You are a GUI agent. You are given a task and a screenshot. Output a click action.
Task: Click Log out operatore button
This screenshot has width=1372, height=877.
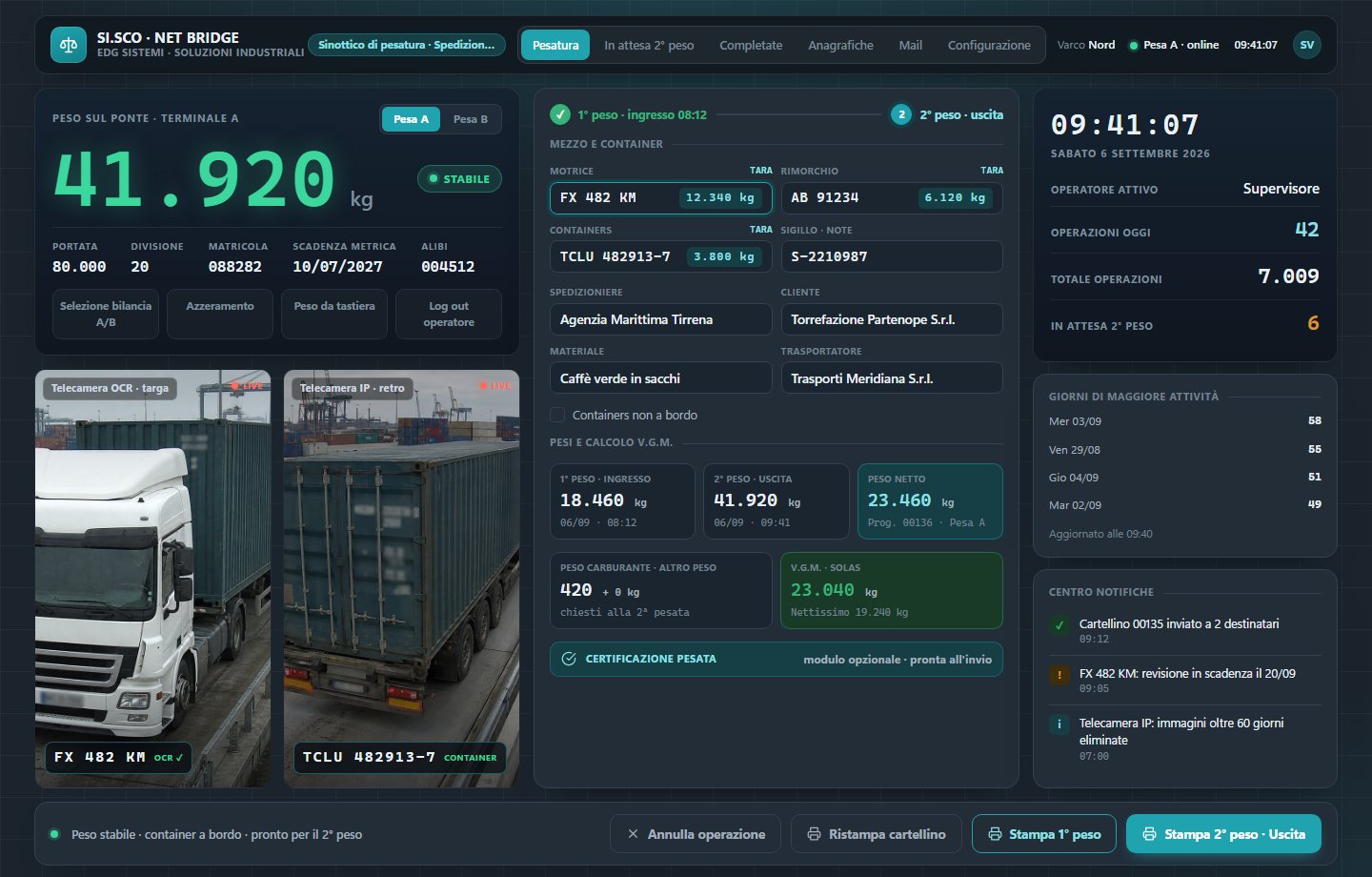point(449,315)
